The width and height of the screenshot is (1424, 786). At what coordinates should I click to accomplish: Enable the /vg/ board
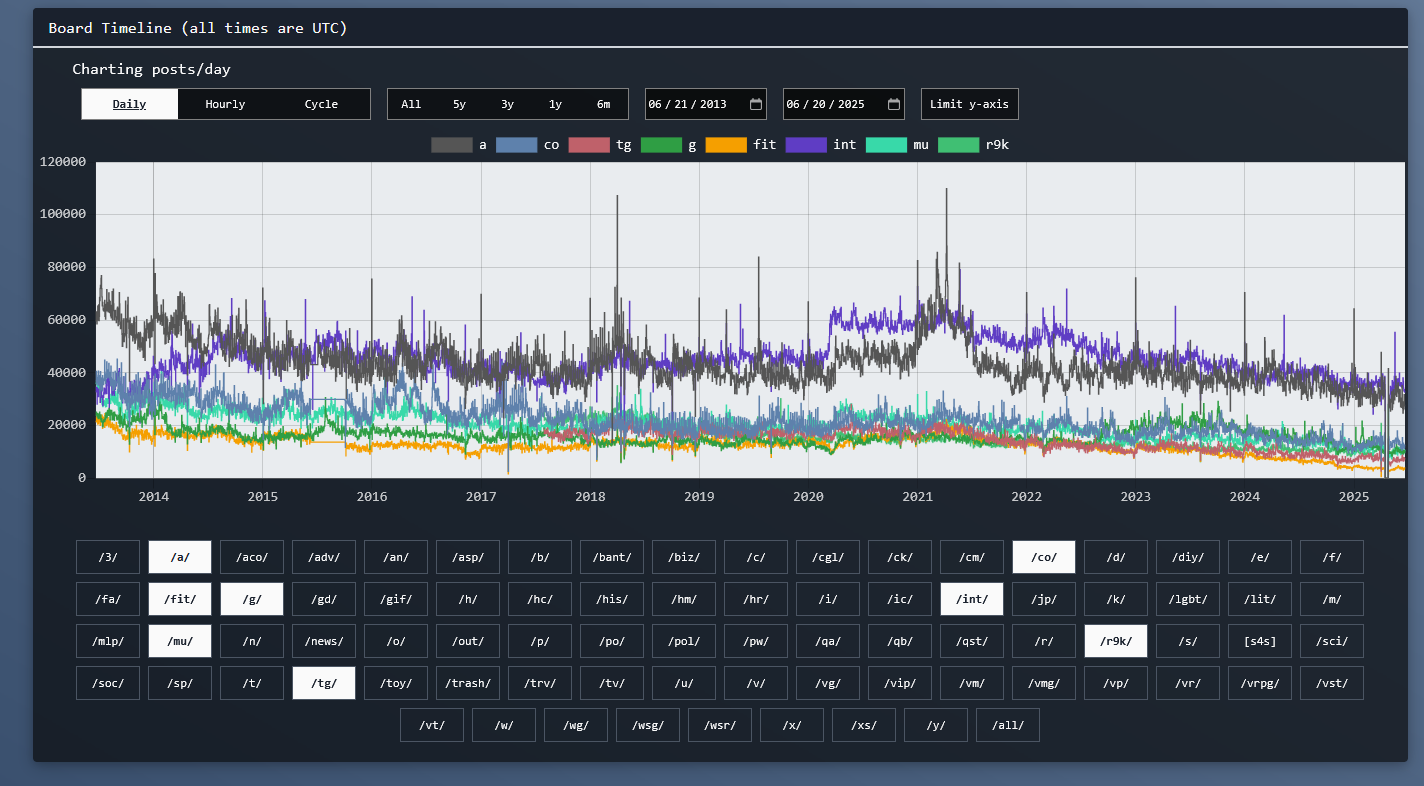[x=828, y=683]
